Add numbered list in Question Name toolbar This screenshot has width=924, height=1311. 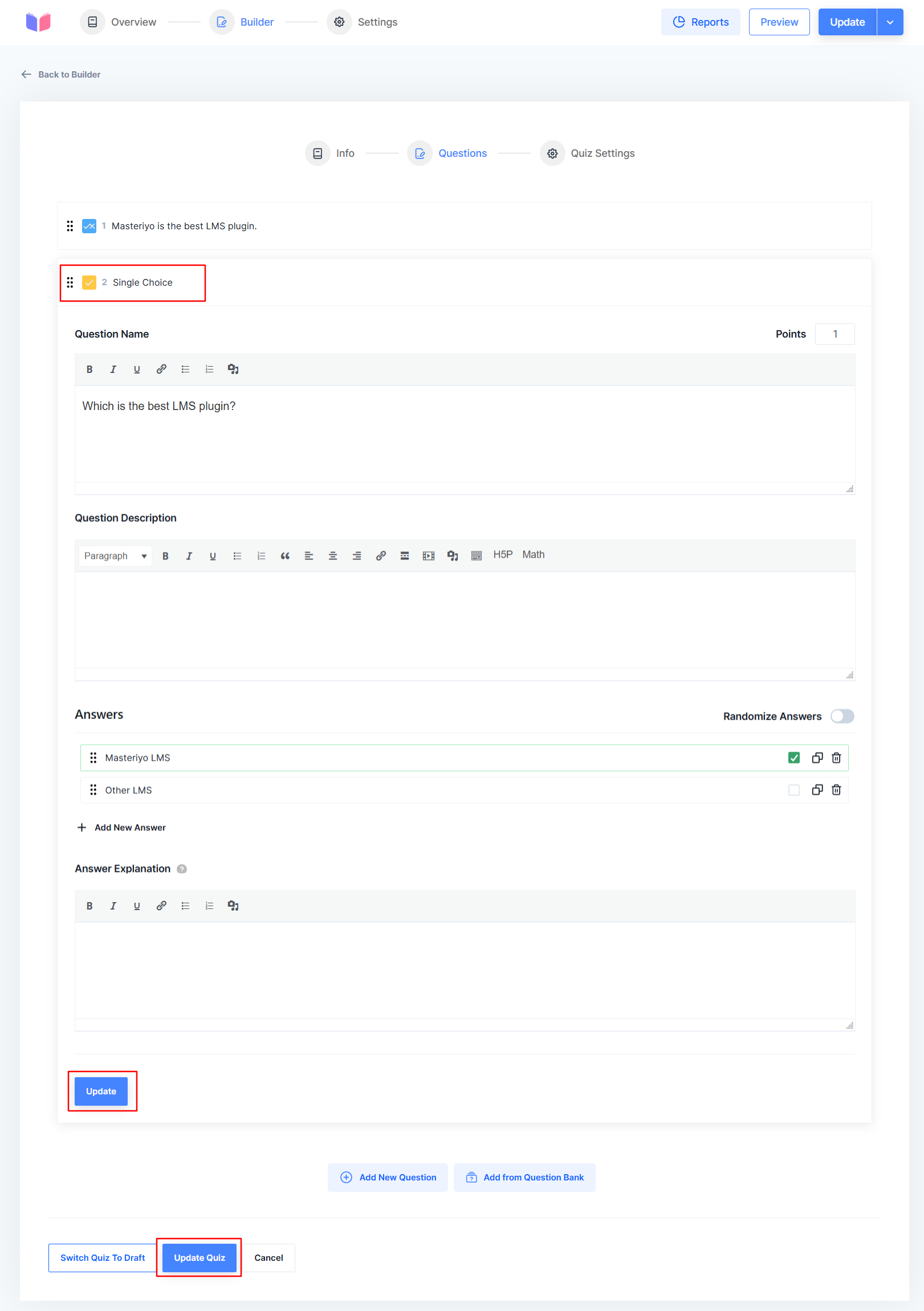[209, 370]
